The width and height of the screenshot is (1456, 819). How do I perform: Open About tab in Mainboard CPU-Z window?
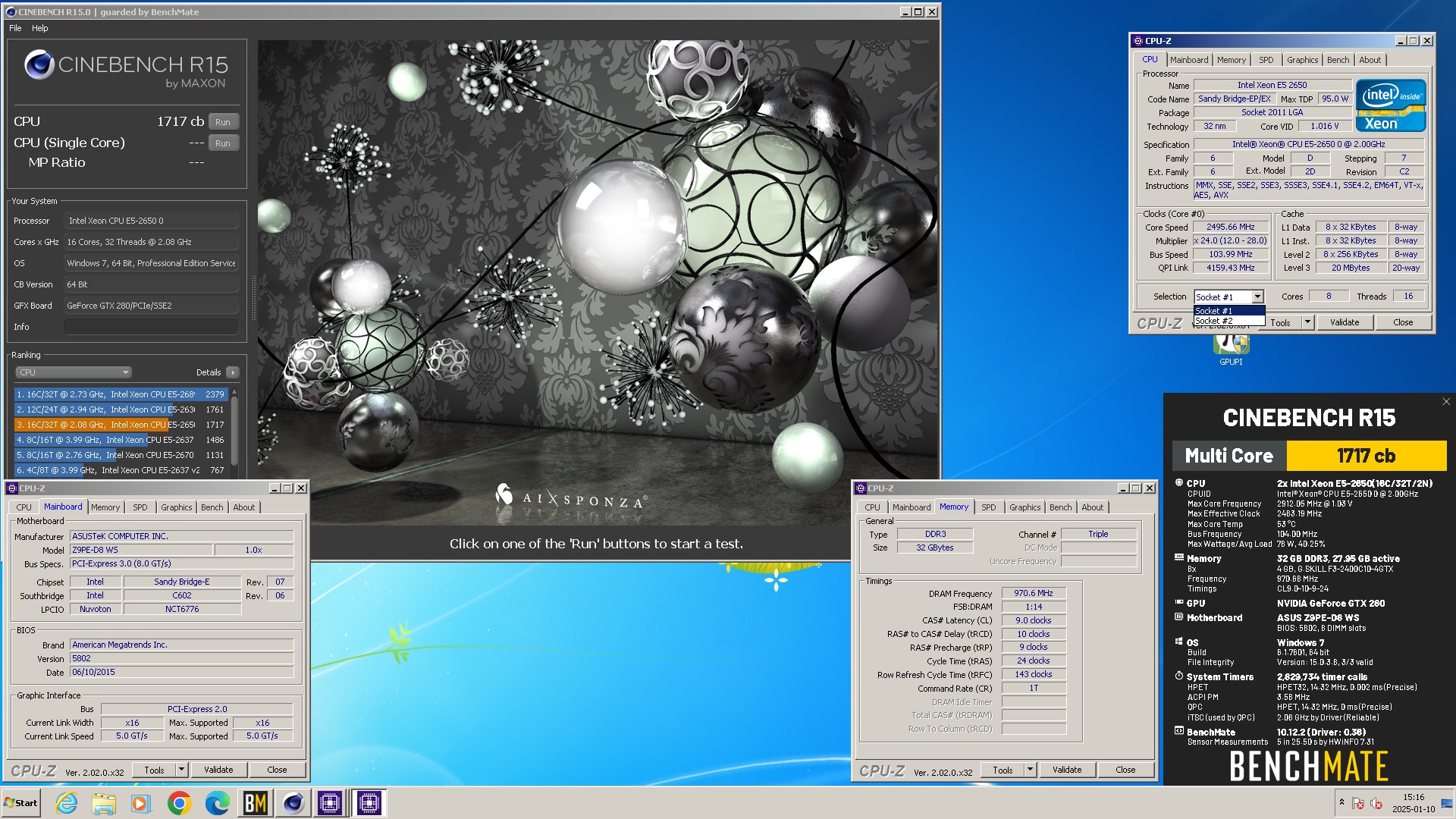[243, 507]
